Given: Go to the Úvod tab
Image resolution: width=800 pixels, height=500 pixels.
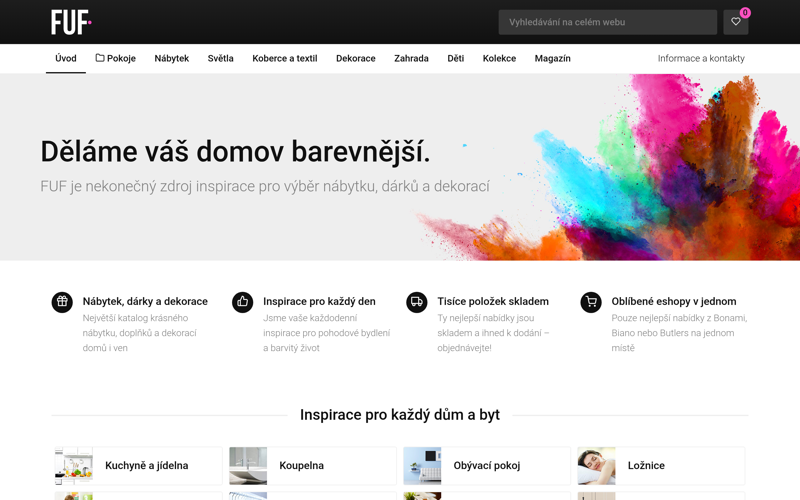Looking at the screenshot, I should [x=66, y=58].
